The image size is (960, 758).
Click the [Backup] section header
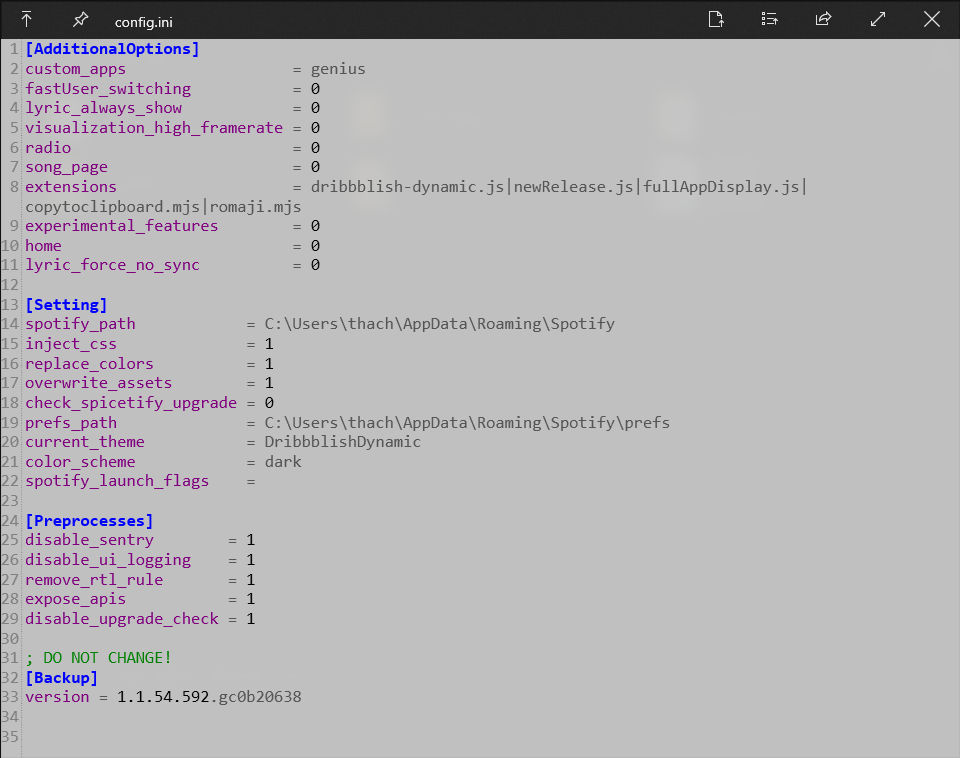pos(61,677)
